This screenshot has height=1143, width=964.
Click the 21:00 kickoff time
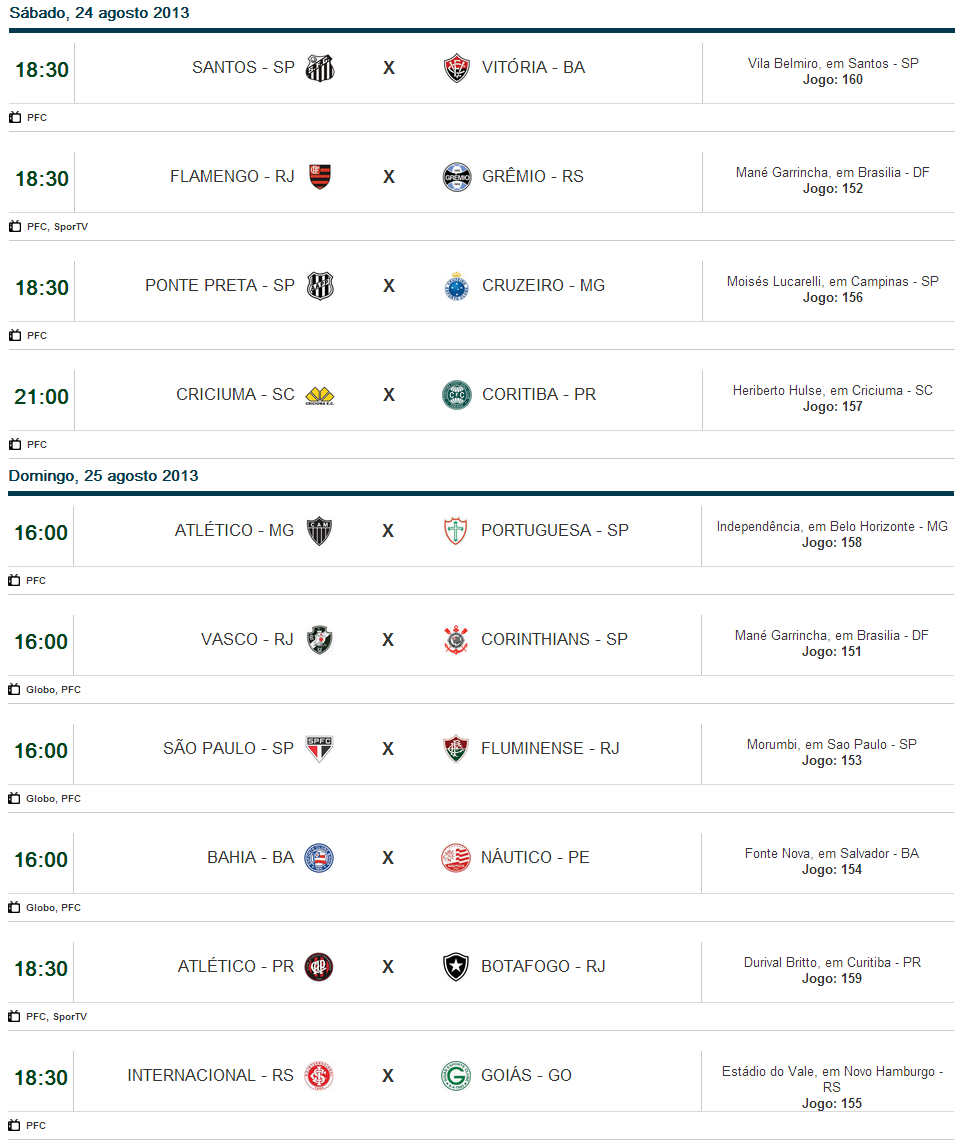click(x=41, y=397)
